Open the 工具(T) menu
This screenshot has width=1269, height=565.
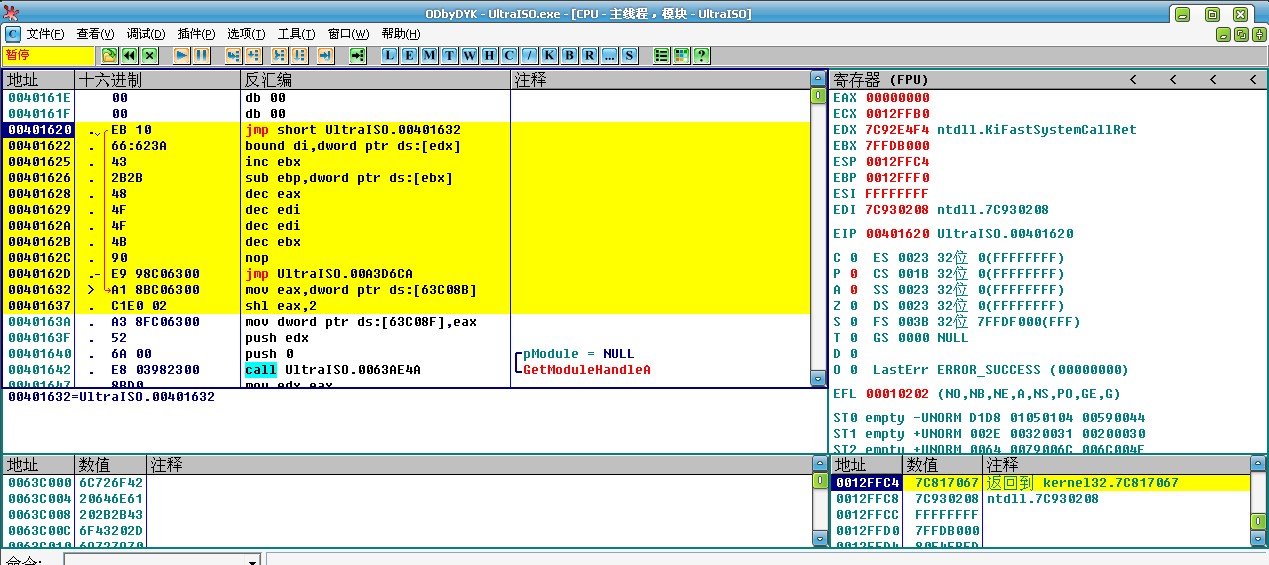click(x=296, y=34)
